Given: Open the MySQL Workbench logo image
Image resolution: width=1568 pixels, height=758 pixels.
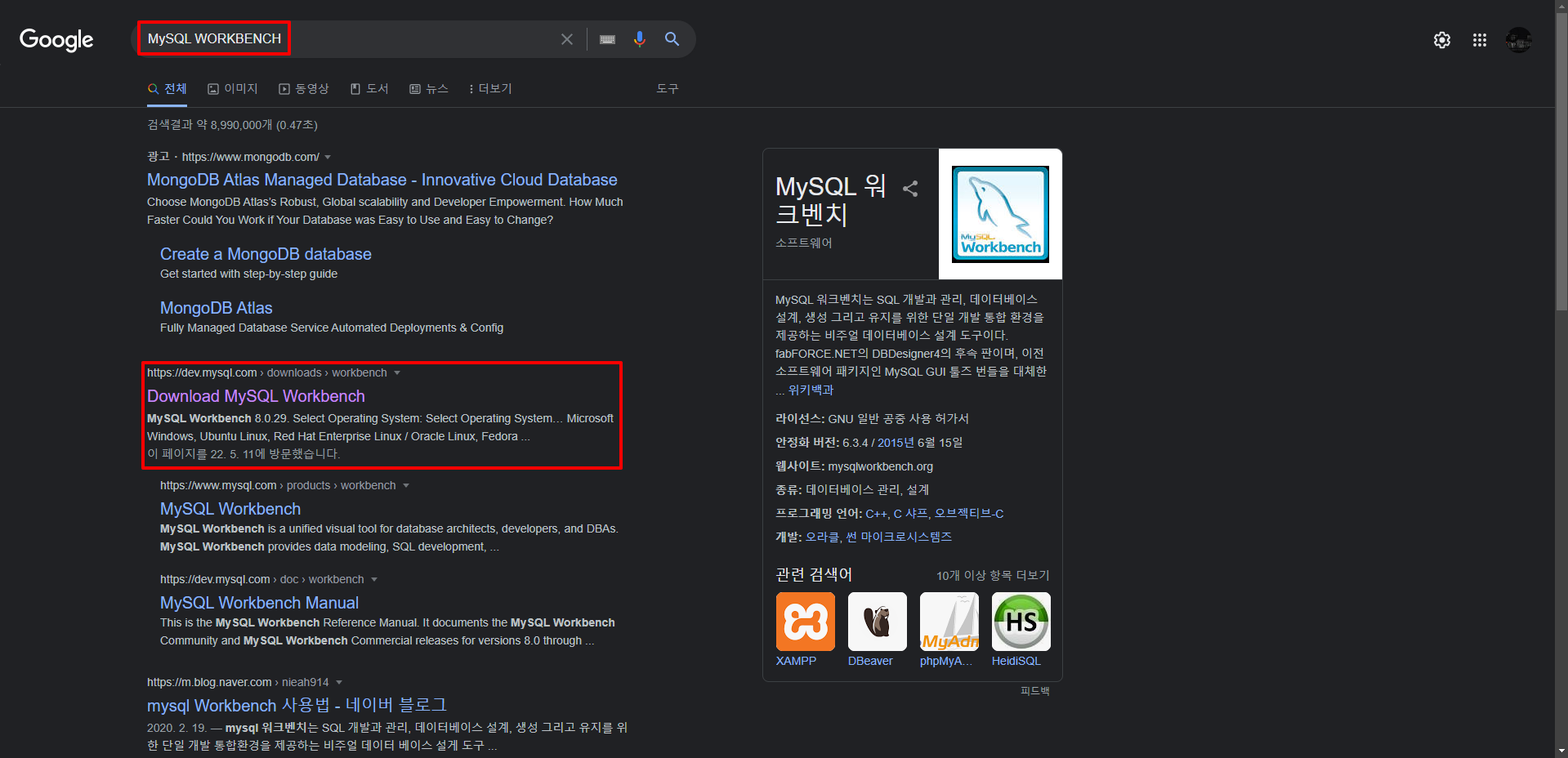Looking at the screenshot, I should pyautogui.click(x=1000, y=214).
